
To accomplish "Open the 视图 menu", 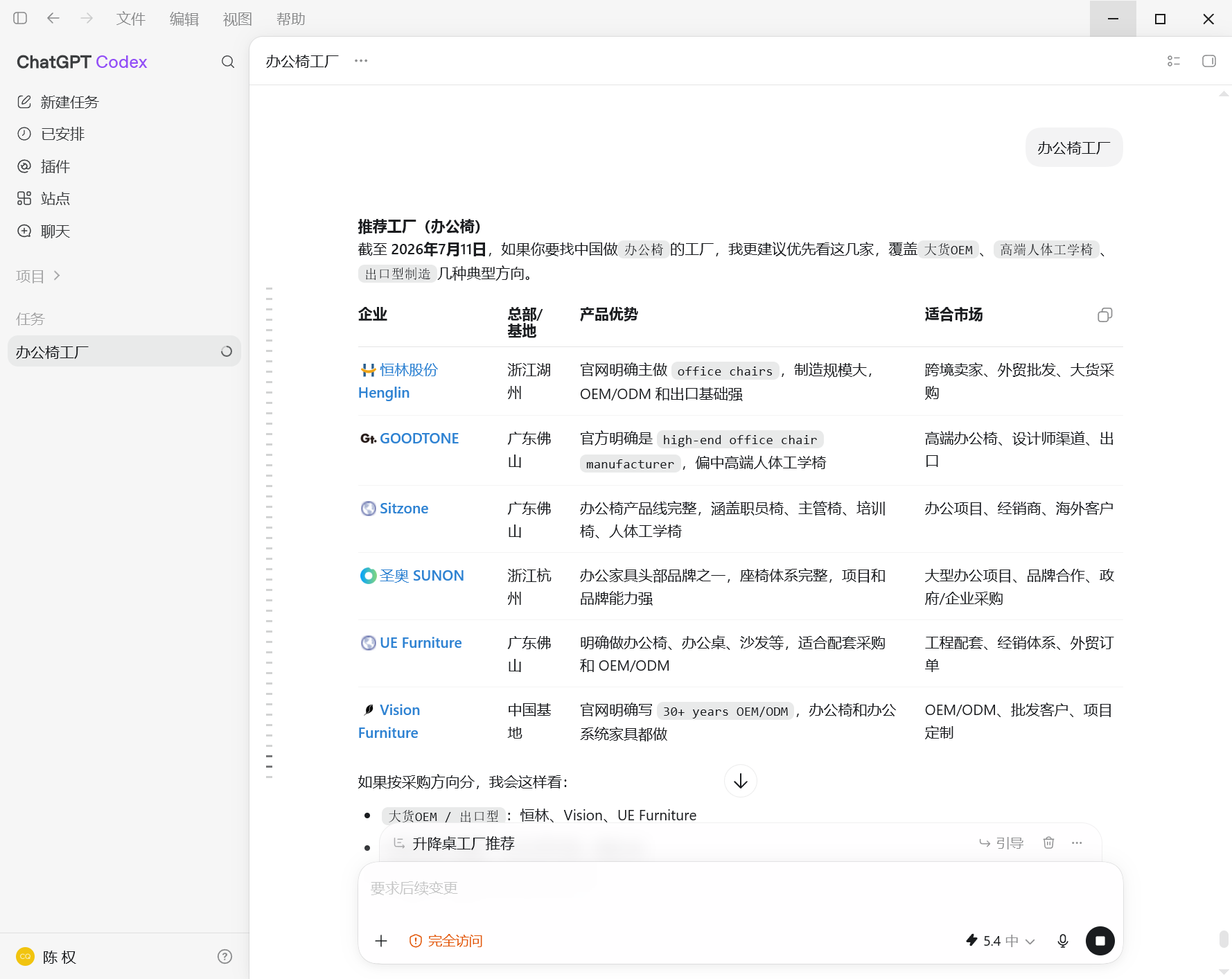I will coord(238,19).
